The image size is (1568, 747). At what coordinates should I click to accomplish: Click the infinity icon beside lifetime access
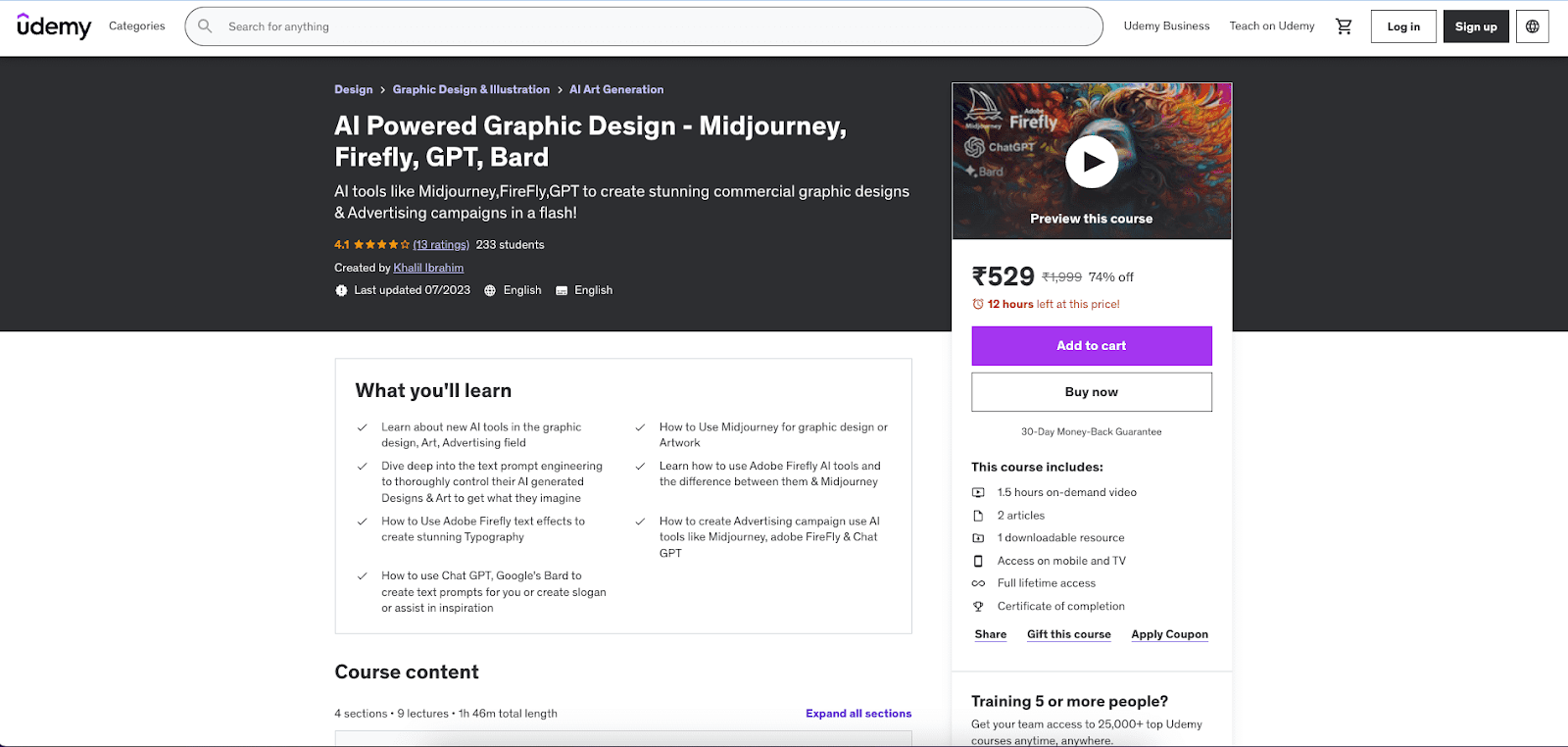(978, 583)
